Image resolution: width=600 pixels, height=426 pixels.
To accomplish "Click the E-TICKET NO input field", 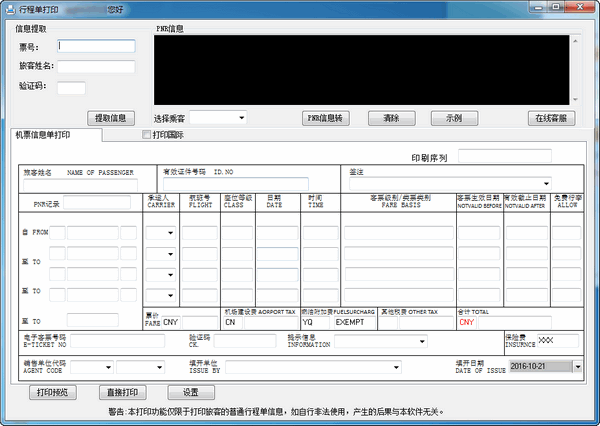I will pos(117,341).
